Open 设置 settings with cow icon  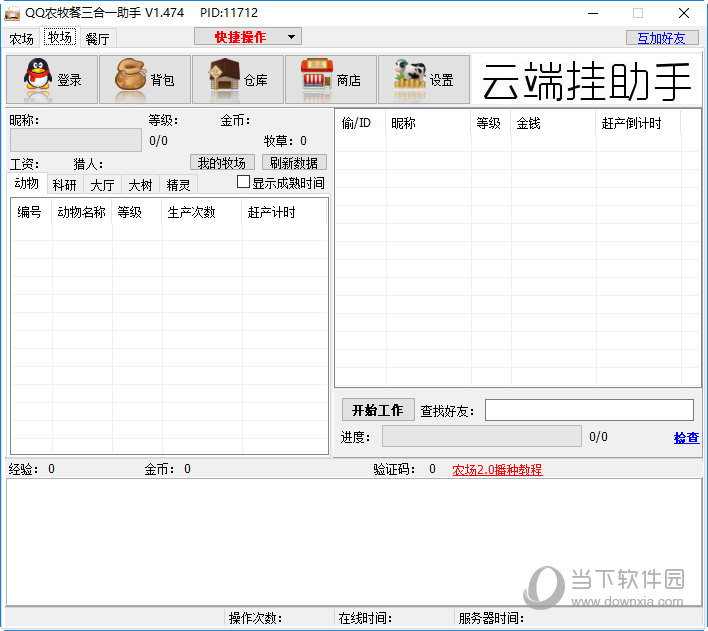(x=424, y=79)
